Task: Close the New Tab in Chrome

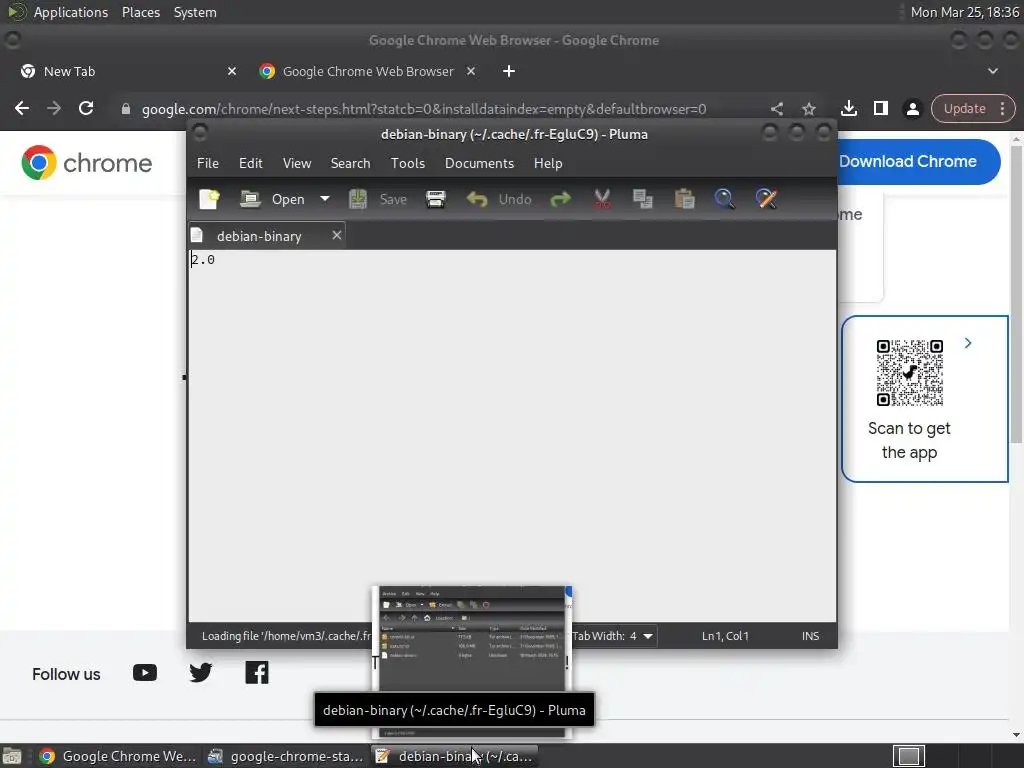Action: [232, 71]
